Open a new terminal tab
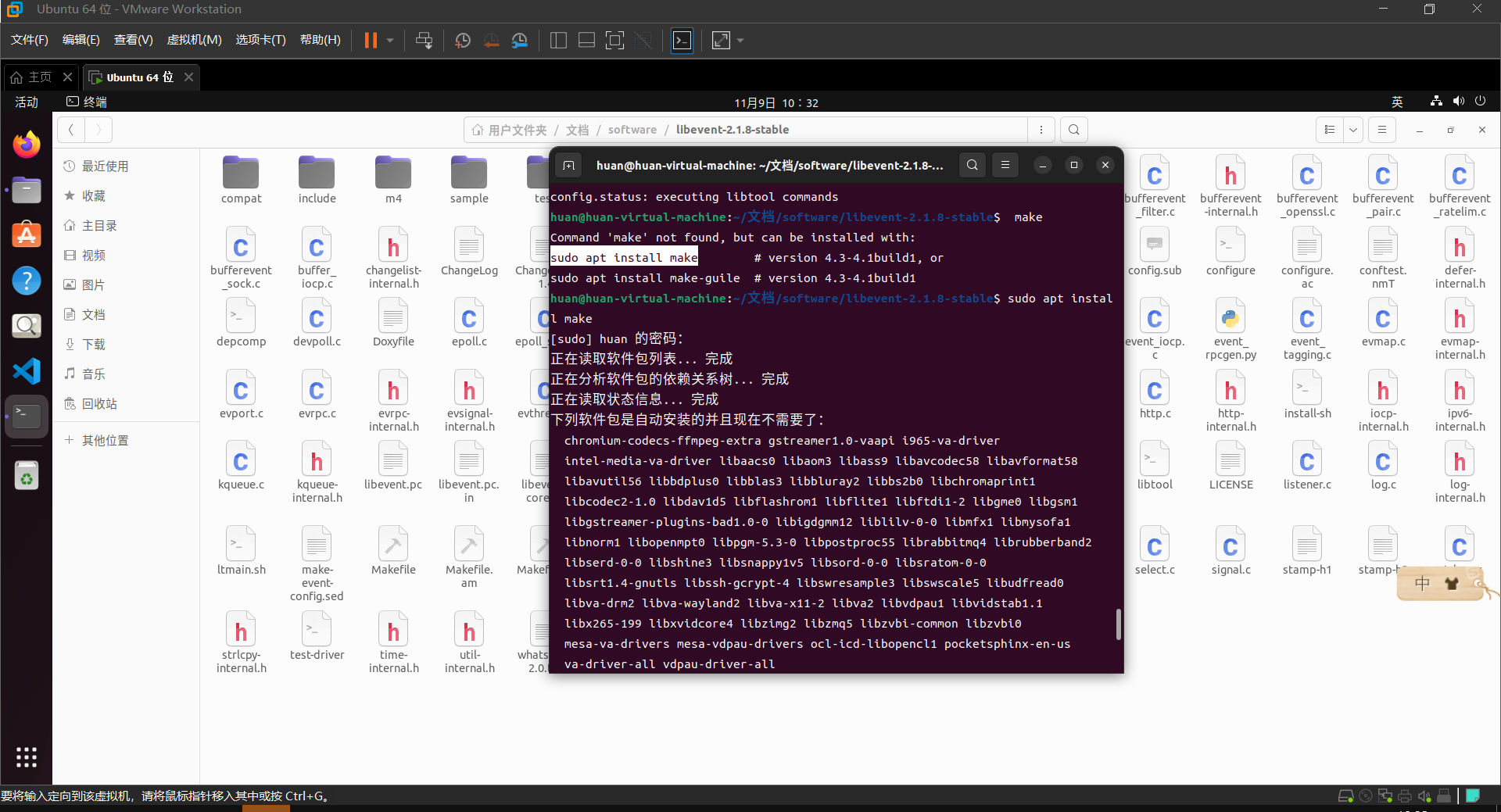The height and width of the screenshot is (812, 1501). click(568, 165)
